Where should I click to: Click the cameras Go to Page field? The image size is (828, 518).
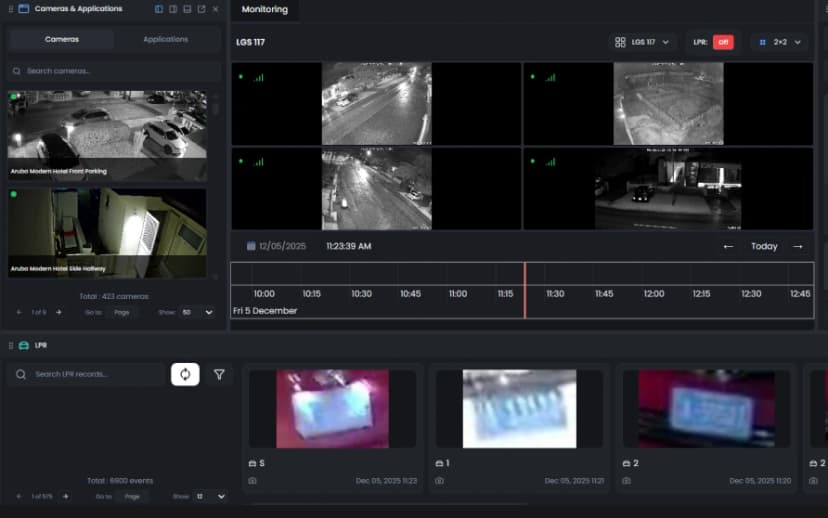point(122,312)
